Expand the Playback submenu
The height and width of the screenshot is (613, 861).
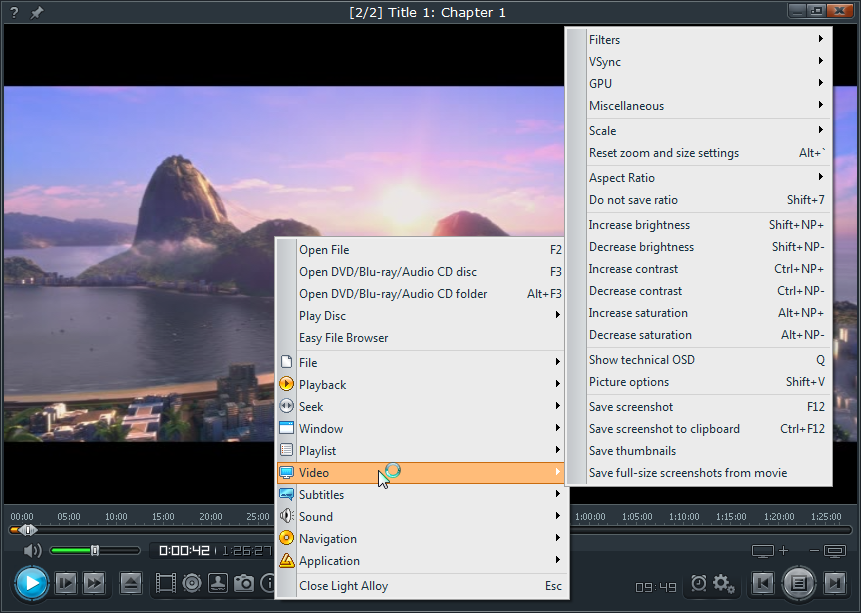coord(421,384)
